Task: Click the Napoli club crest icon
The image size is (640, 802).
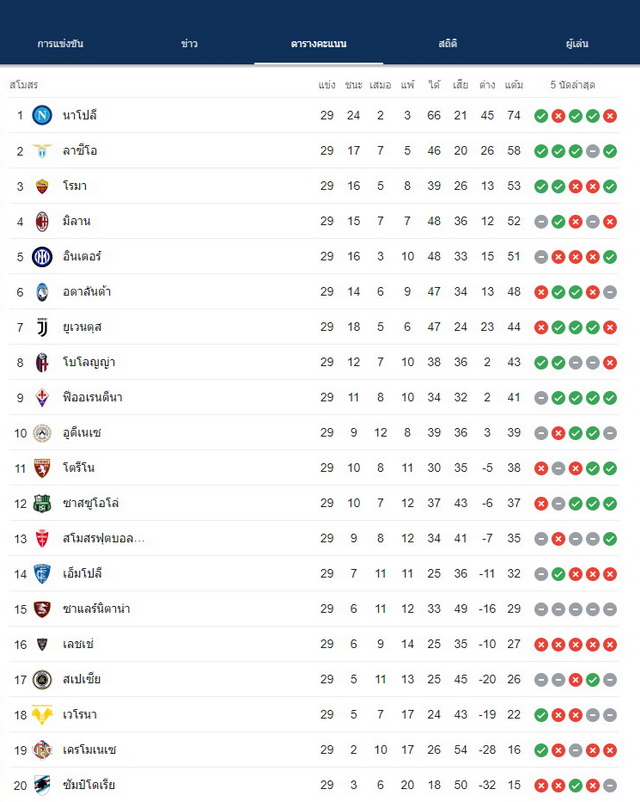Action: click(42, 116)
